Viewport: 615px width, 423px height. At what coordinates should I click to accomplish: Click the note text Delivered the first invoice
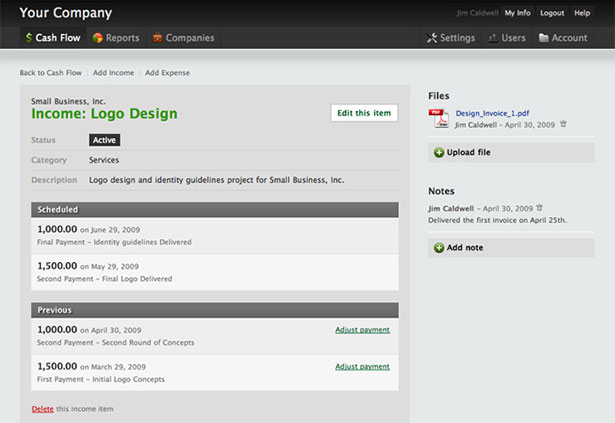point(497,220)
